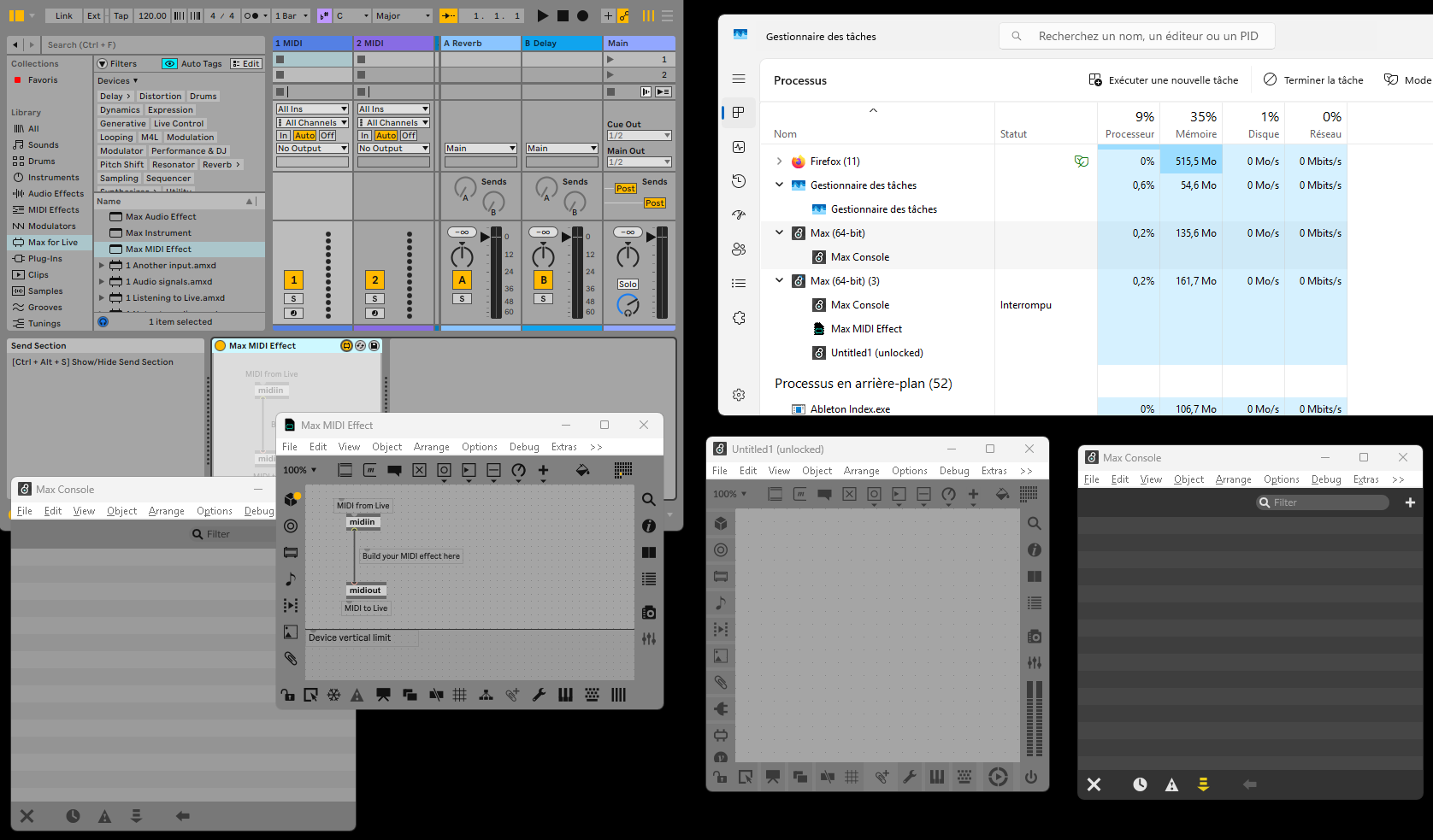The width and height of the screenshot is (1433, 840).
Task: Click the Stop button in Ableton transport
Action: pyautogui.click(x=563, y=15)
